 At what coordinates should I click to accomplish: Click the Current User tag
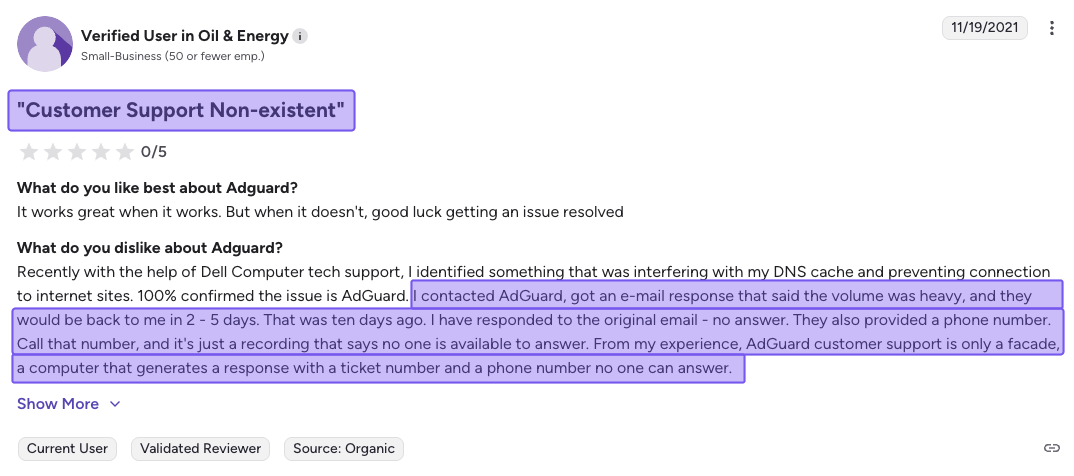click(x=68, y=449)
